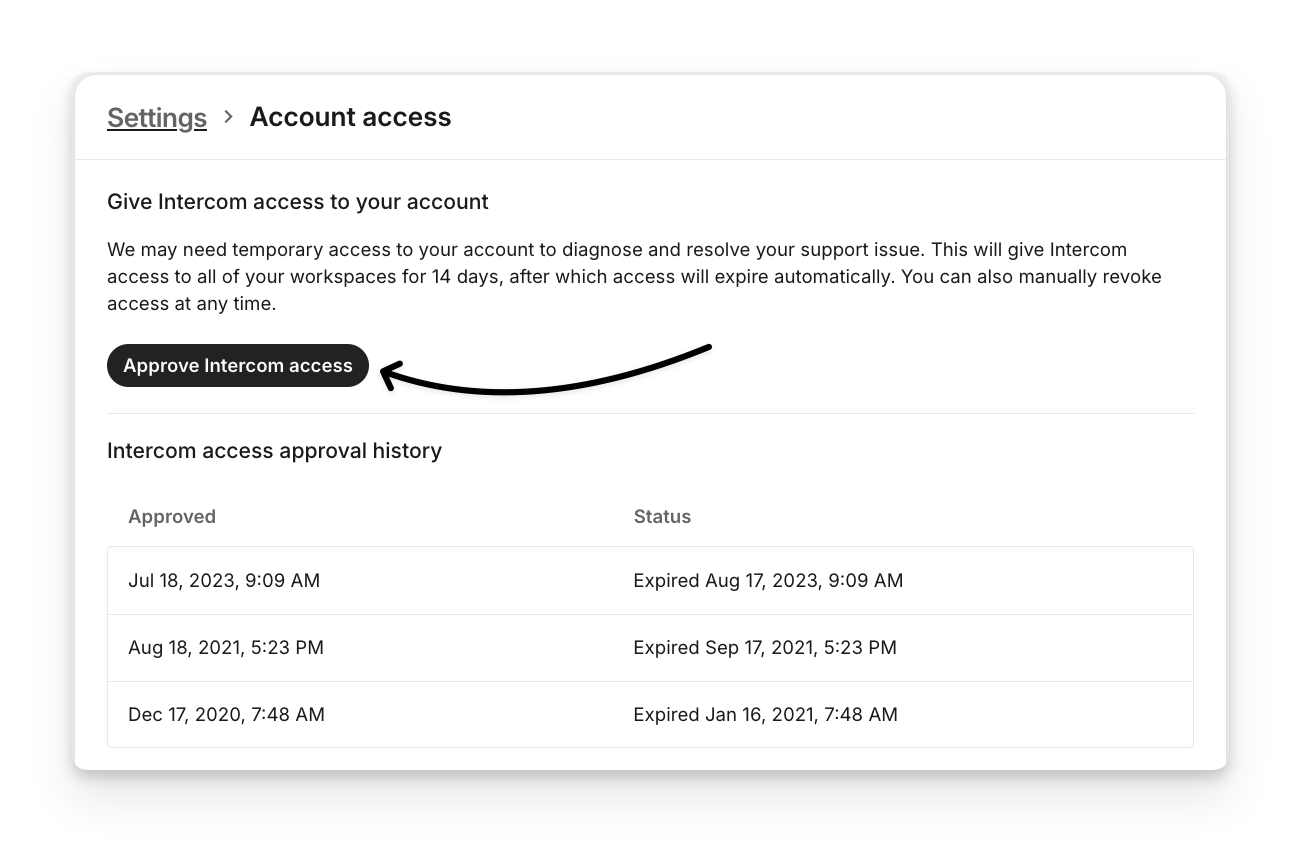The width and height of the screenshot is (1301, 842).
Task: Click the '14 days' text in the description
Action: click(x=465, y=277)
